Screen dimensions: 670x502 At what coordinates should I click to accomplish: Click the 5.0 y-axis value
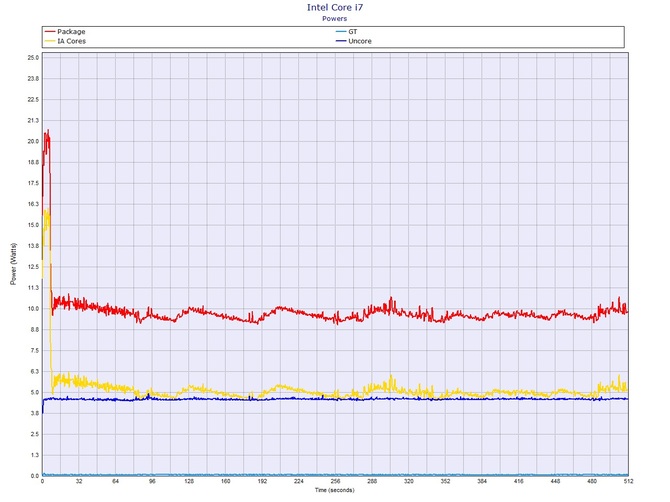35,393
